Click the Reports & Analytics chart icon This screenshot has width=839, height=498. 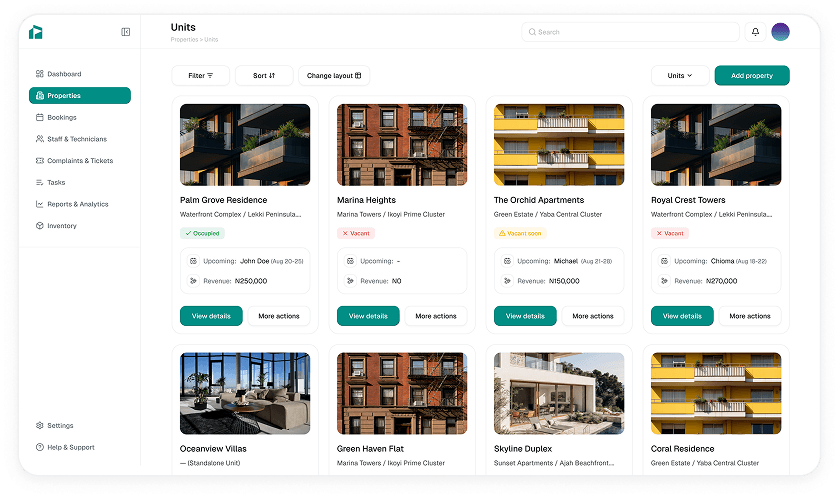pyautogui.click(x=40, y=204)
